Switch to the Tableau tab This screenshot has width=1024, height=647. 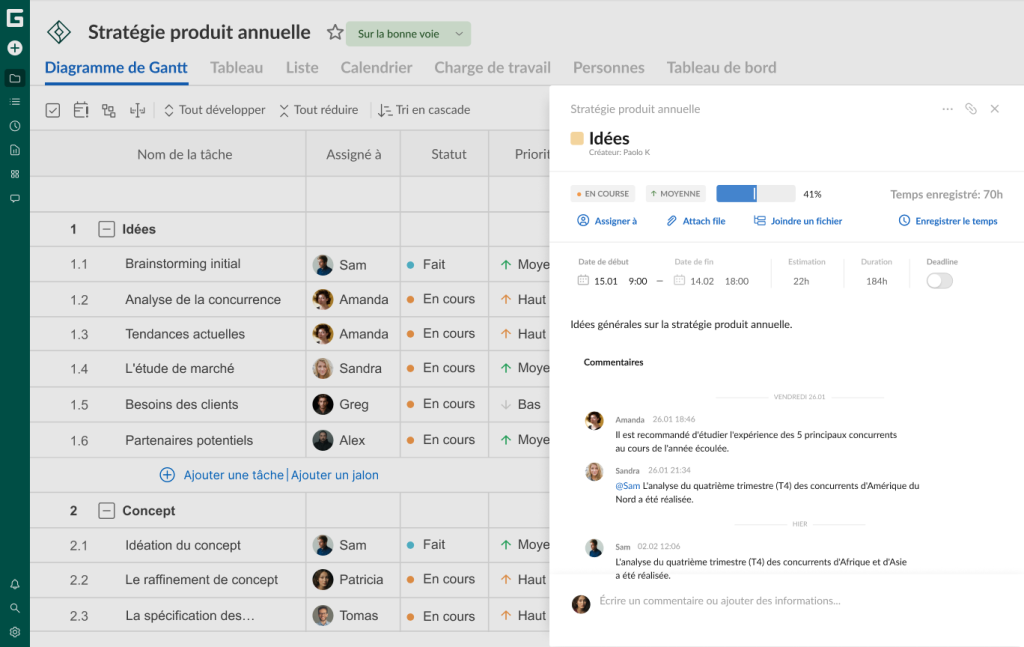(236, 67)
